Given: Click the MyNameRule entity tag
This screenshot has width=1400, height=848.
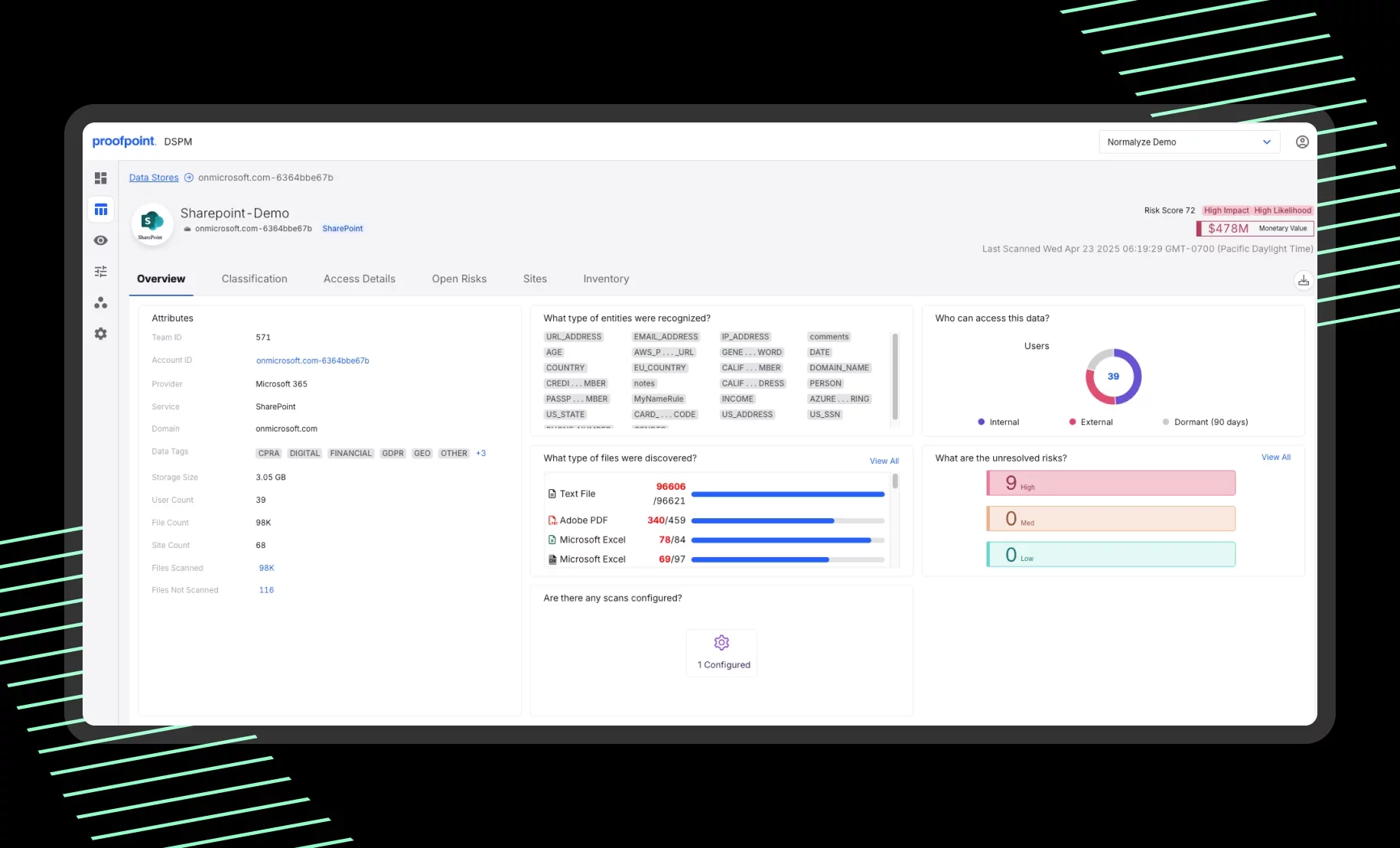Looking at the screenshot, I should 659,400.
